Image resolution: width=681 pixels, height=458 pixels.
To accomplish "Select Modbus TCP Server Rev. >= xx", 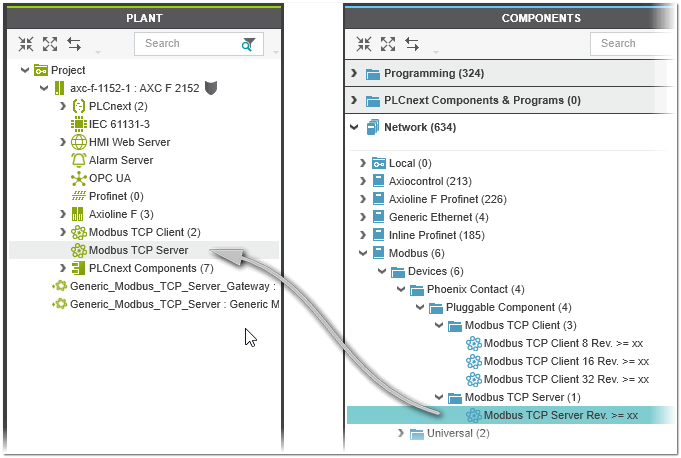I will [x=560, y=415].
